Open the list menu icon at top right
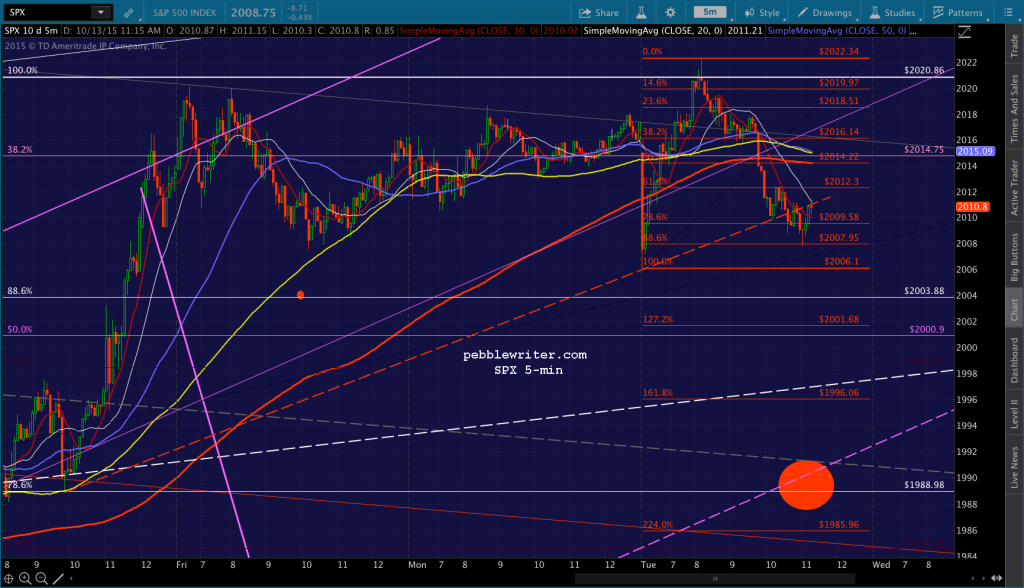The image size is (1024, 588). click(1007, 12)
